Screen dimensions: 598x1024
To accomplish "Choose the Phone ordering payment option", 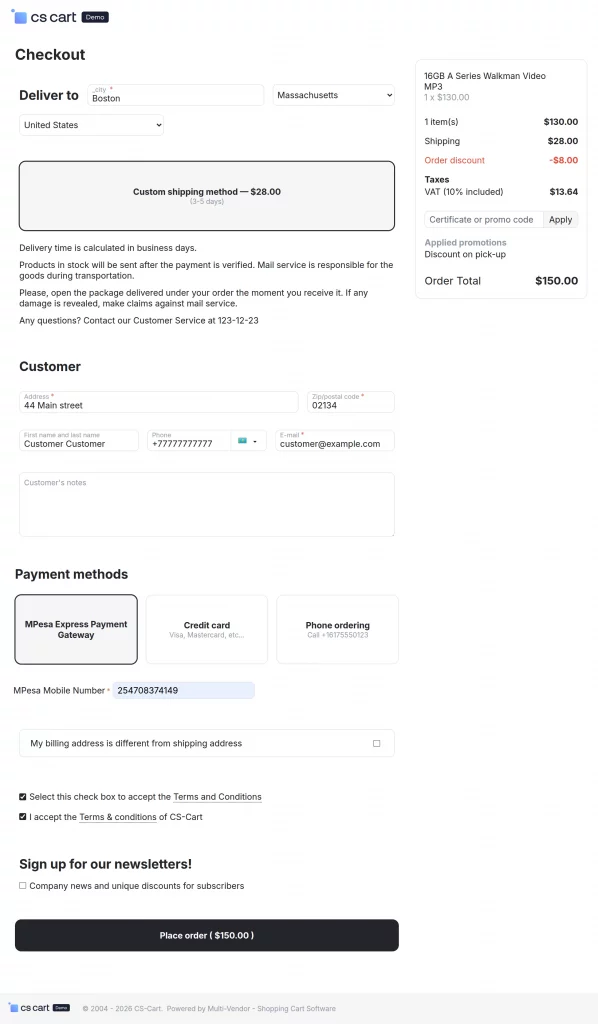I will click(x=338, y=630).
